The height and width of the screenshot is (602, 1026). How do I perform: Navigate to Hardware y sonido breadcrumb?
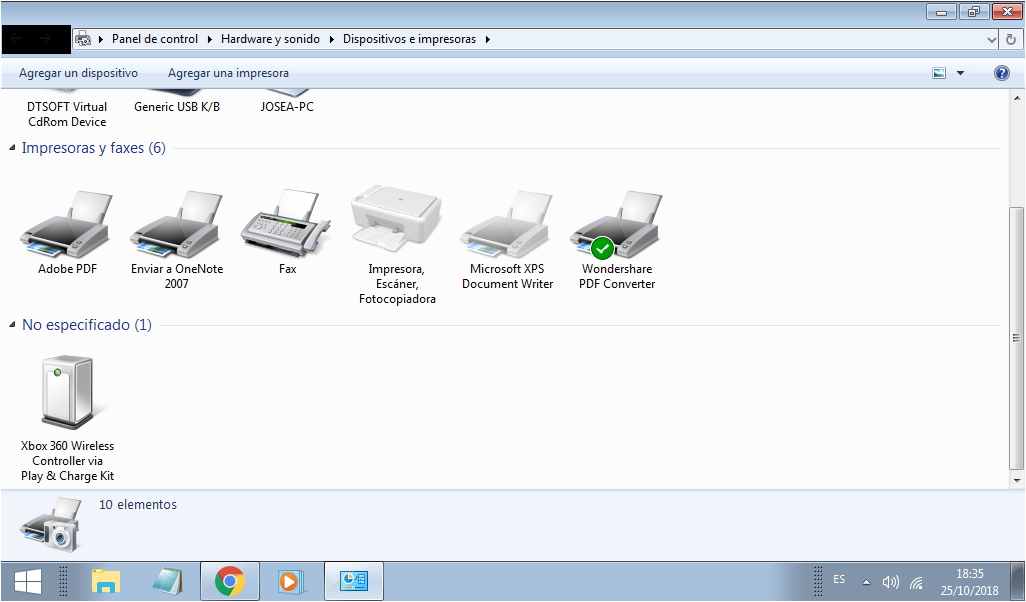click(270, 39)
